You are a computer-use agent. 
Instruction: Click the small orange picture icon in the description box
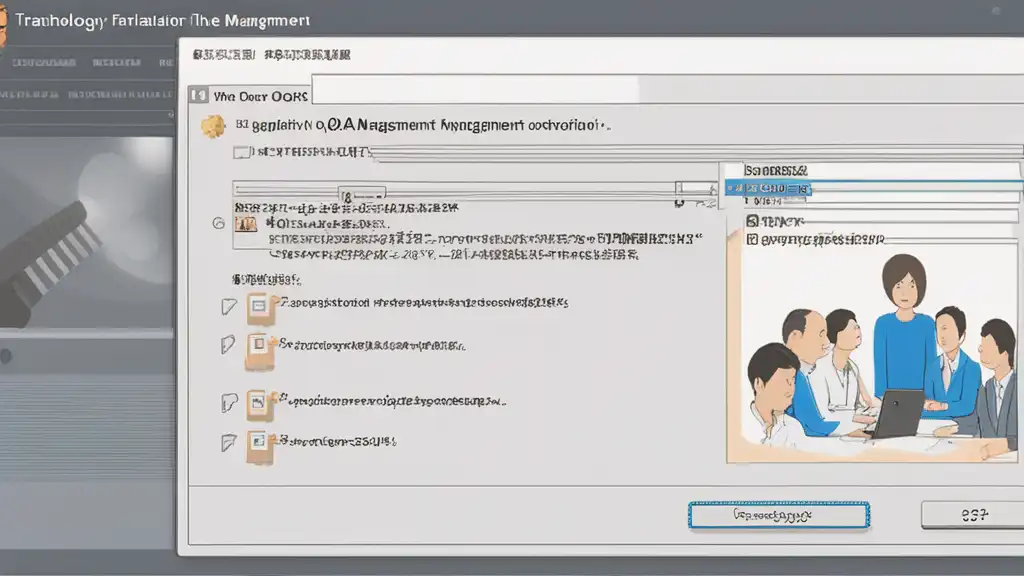[246, 225]
